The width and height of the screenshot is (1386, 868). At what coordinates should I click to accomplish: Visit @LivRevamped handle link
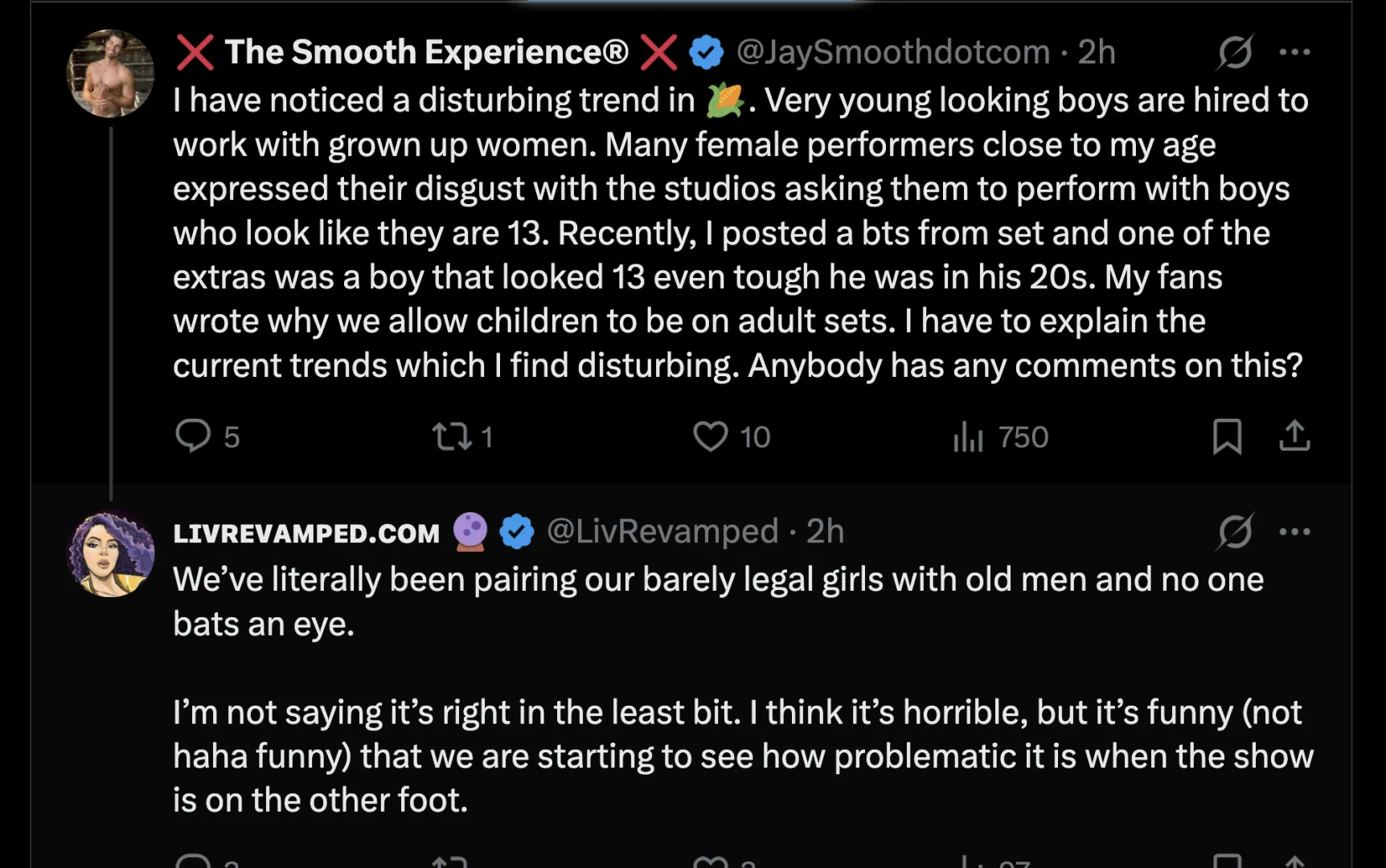(x=662, y=531)
